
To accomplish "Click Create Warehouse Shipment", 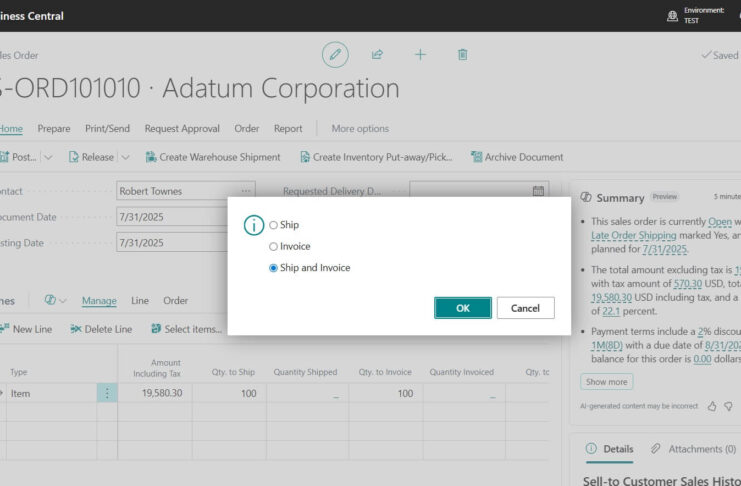I will click(x=213, y=157).
